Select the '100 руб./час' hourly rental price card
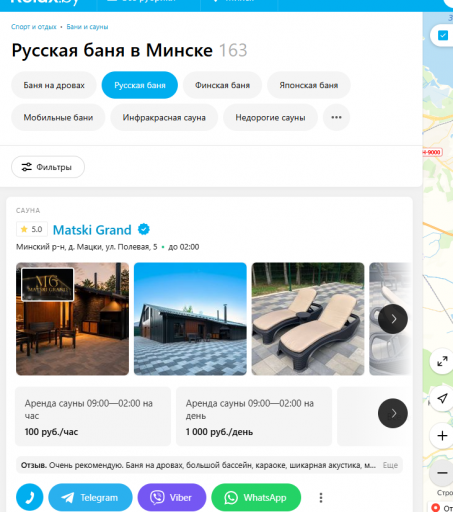Image resolution: width=453 pixels, height=512 pixels. click(x=93, y=416)
